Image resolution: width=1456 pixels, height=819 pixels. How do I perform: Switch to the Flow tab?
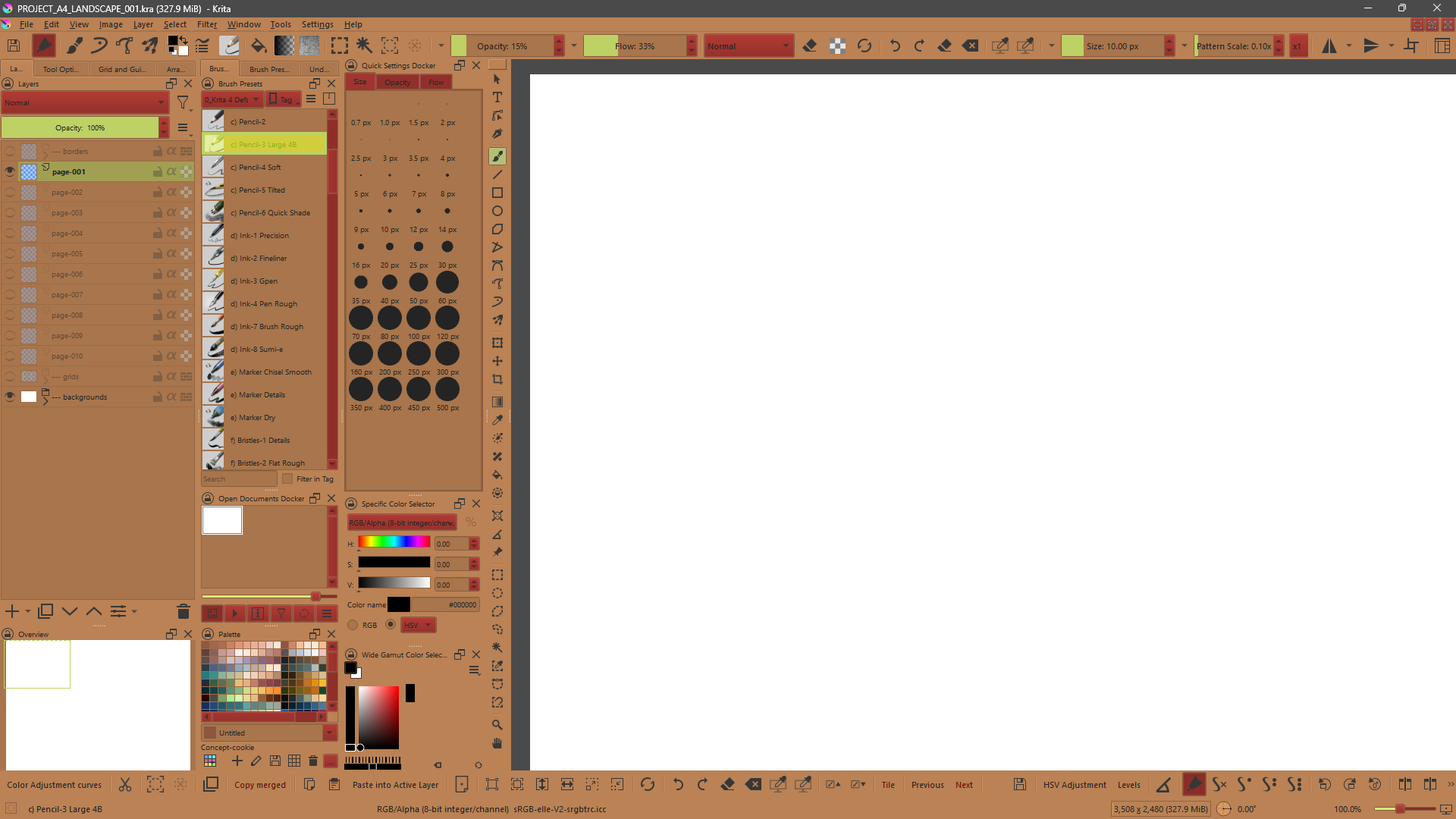[436, 82]
